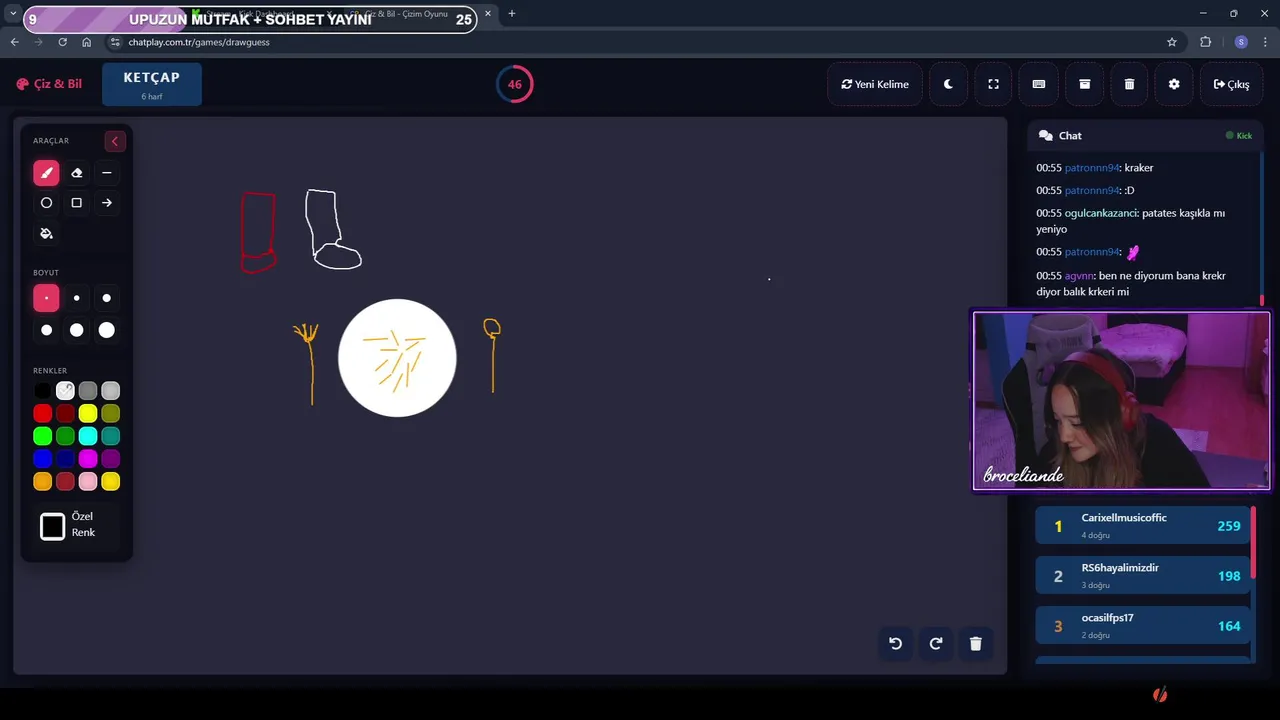Select the eraser tool
This screenshot has width=1280, height=720.
(76, 173)
